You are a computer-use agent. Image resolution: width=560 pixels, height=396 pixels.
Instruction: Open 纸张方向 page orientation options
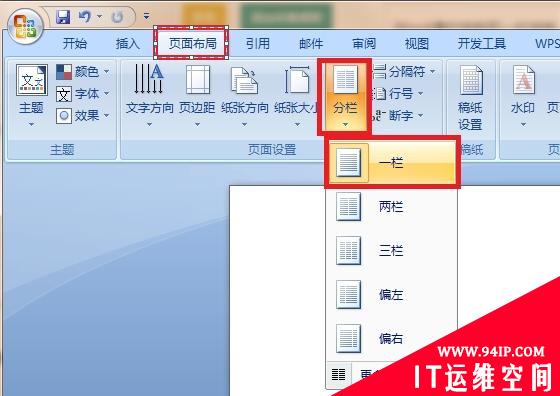click(x=245, y=96)
